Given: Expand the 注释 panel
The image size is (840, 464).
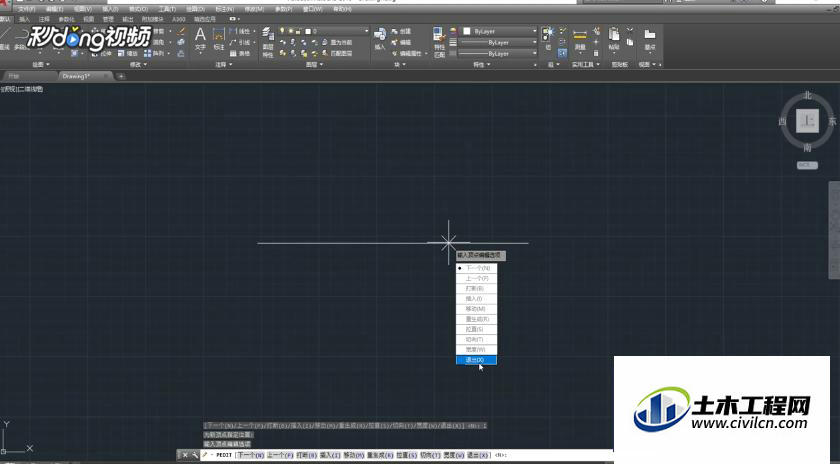Looking at the screenshot, I should click(x=224, y=65).
